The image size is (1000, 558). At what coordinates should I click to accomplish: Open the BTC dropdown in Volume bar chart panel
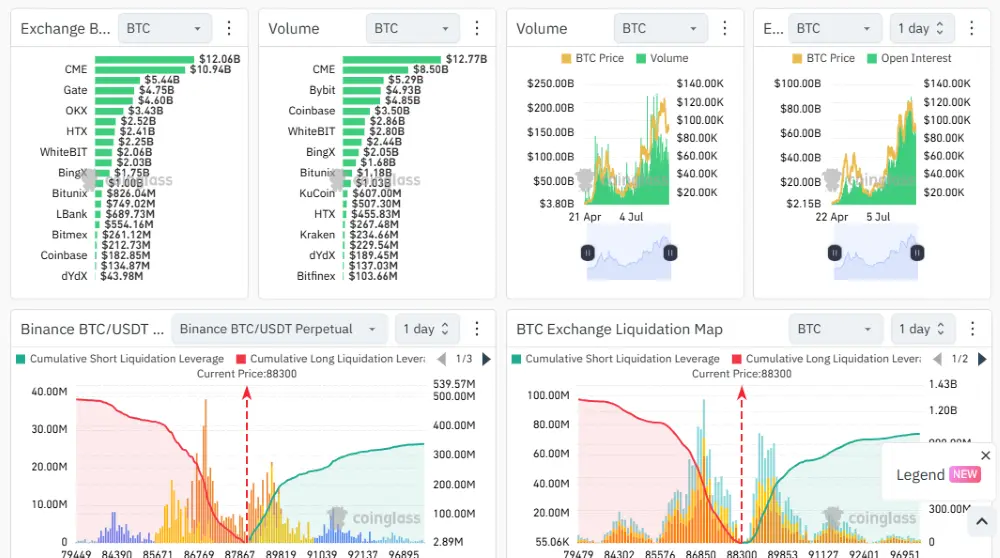tap(412, 29)
